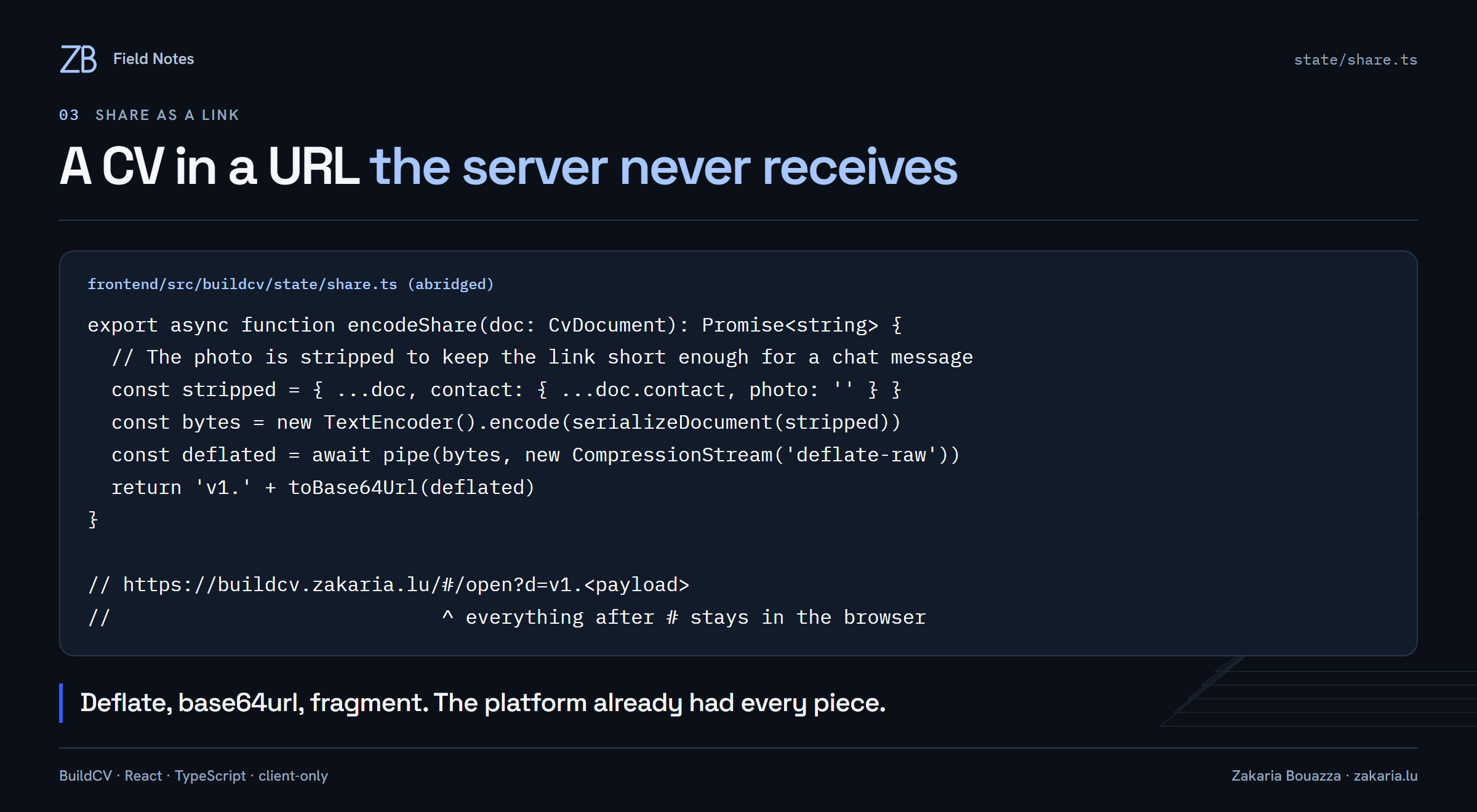Click the comment 'The photo is stripped' line
The width and height of the screenshot is (1477, 812).
coord(542,357)
